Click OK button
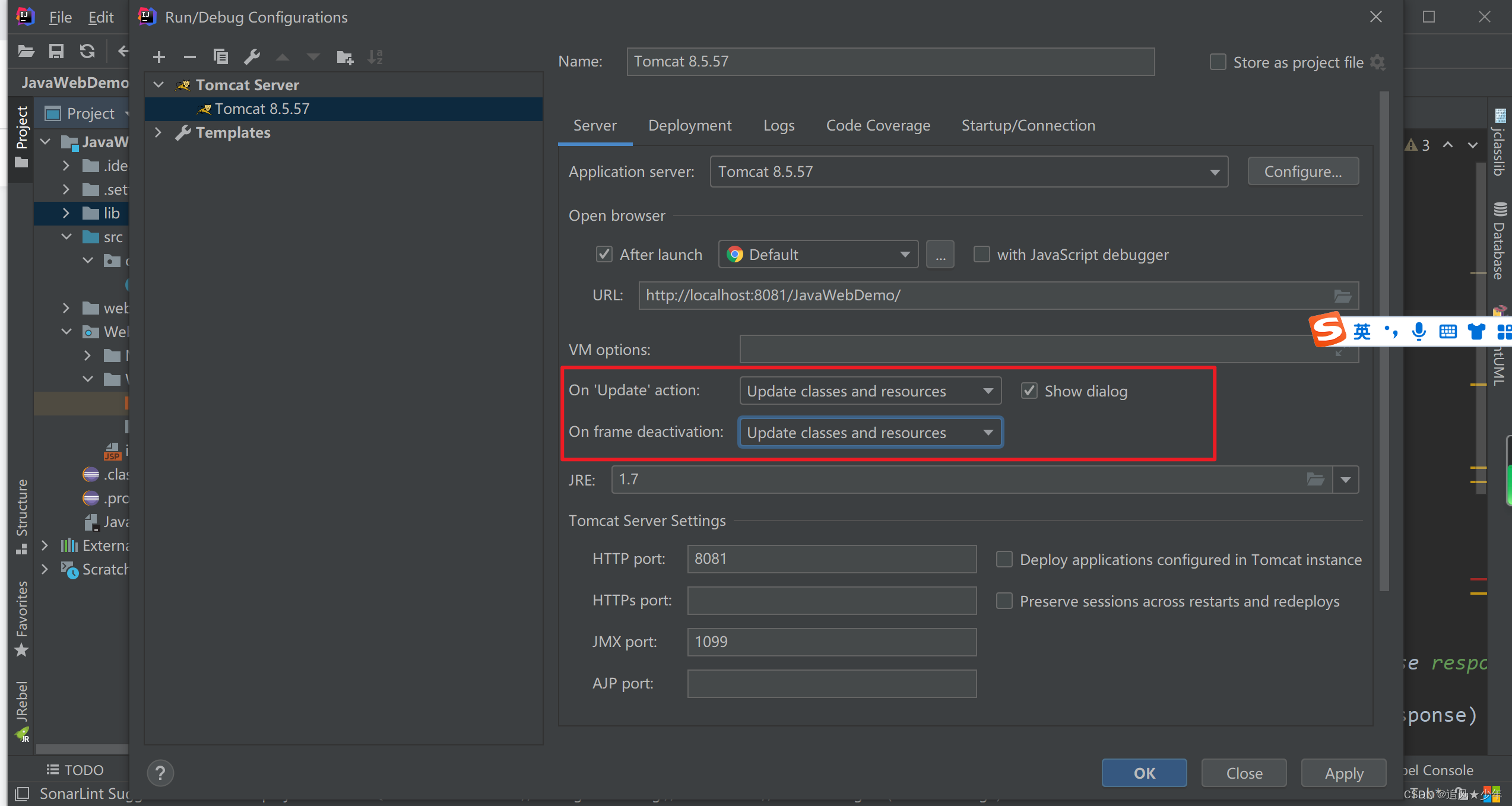Image resolution: width=1512 pixels, height=806 pixels. [1145, 773]
